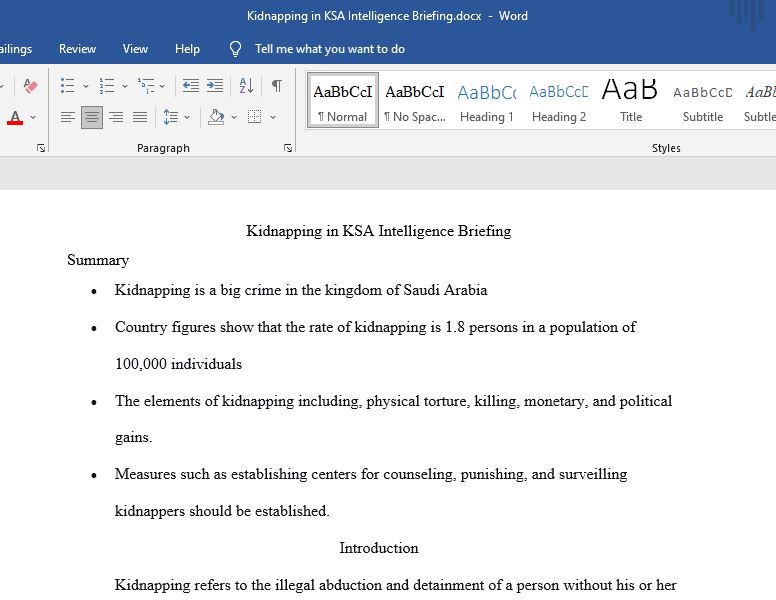Apply the Subtitle style
776x600 pixels.
[703, 100]
